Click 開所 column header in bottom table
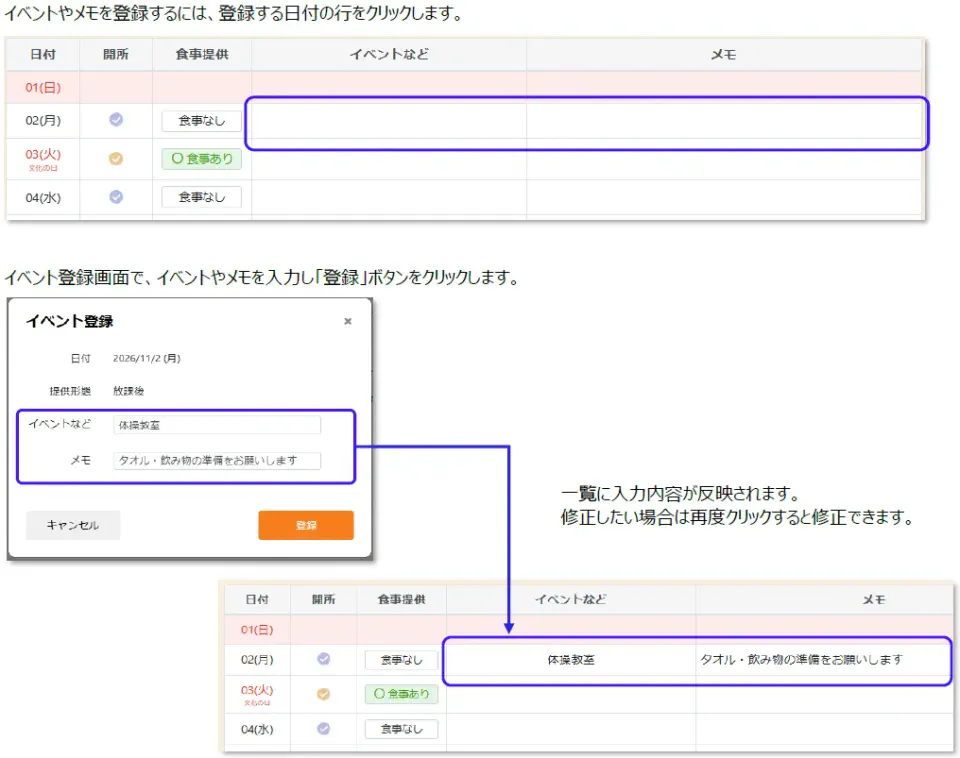 pos(323,599)
